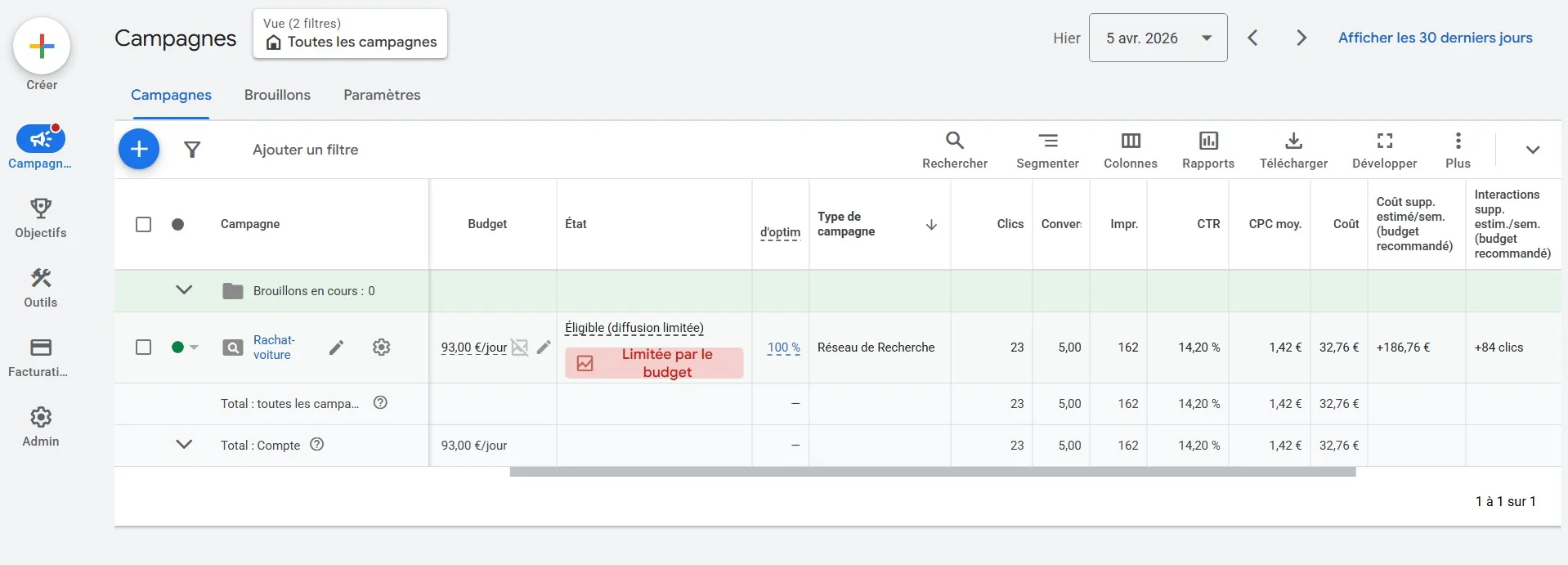Screen dimensions: 1568x565
Task: Edit the 93,00 €/jour budget pencil
Action: (x=544, y=347)
